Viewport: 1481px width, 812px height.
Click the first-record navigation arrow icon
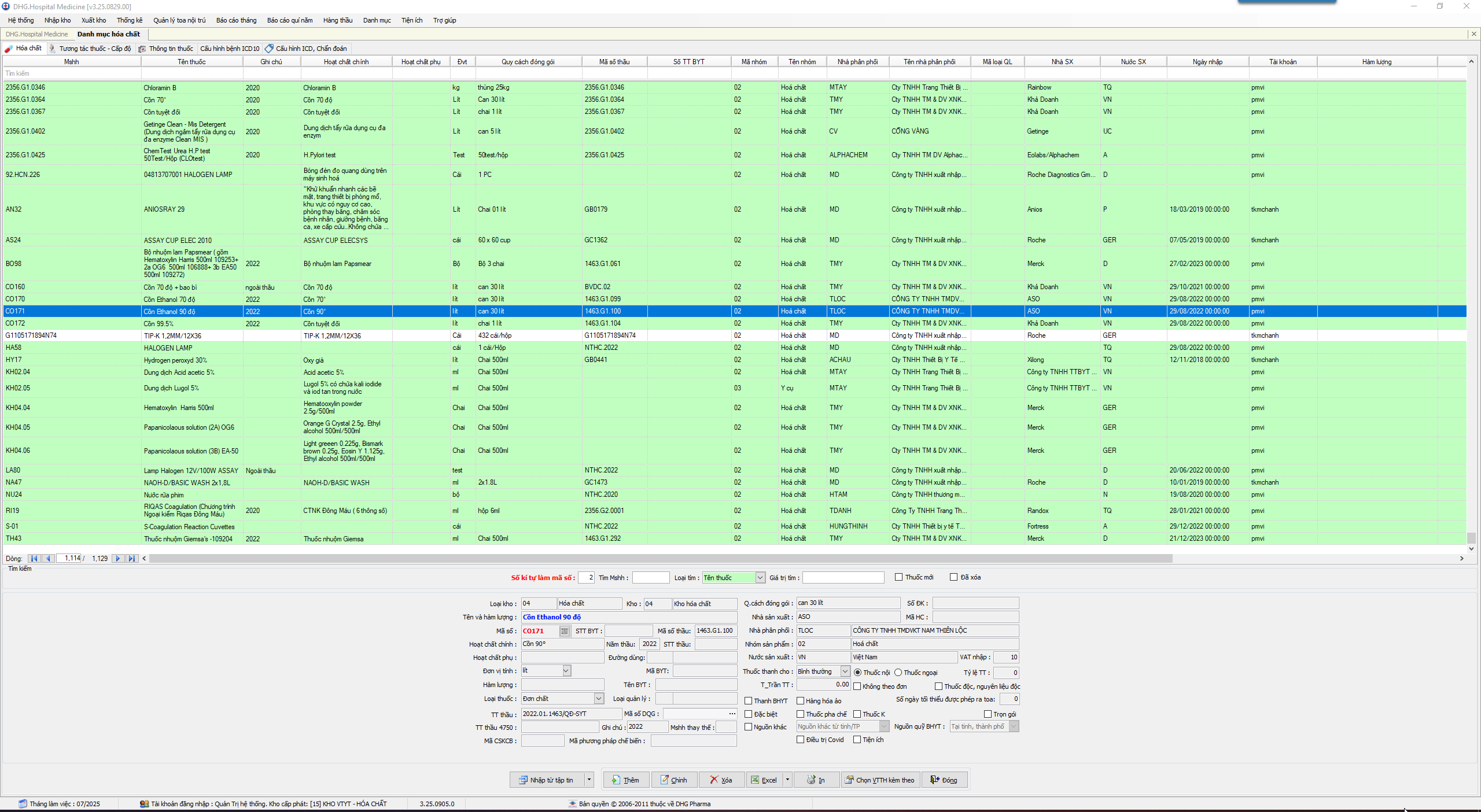click(x=34, y=558)
